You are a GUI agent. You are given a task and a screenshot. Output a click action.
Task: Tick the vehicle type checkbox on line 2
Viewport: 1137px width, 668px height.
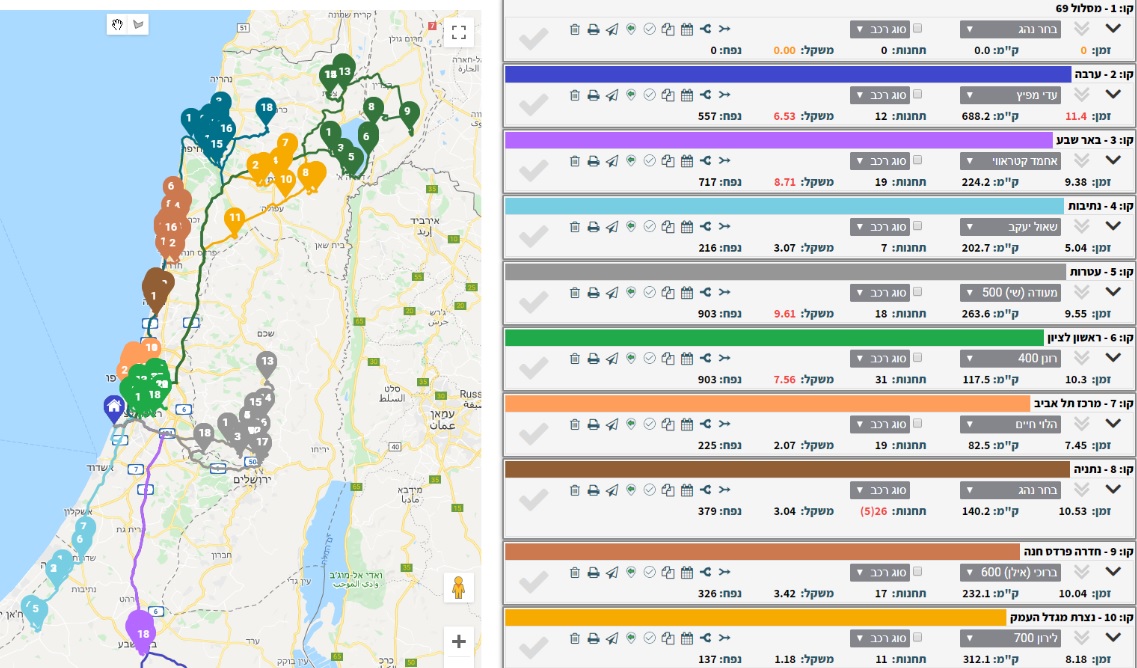coord(918,95)
